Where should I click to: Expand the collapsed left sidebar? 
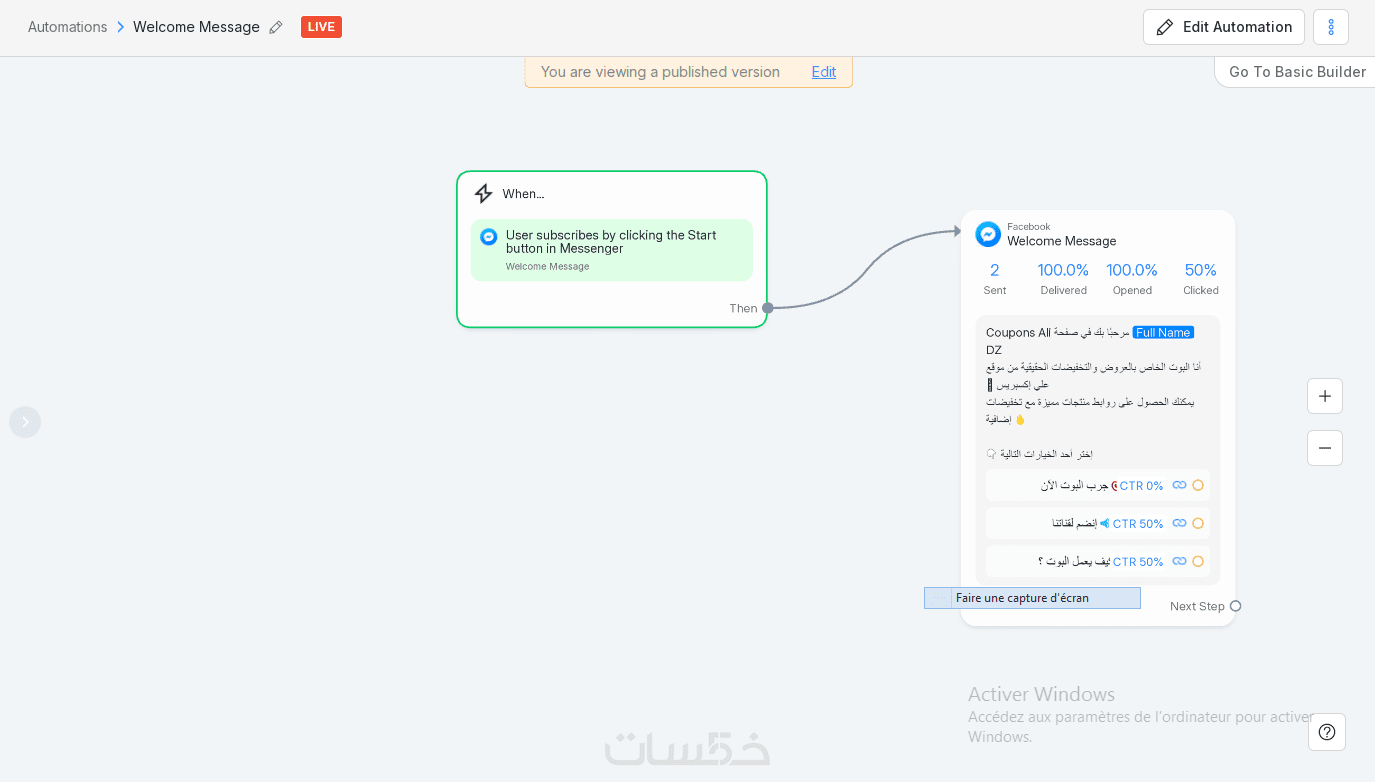click(25, 422)
